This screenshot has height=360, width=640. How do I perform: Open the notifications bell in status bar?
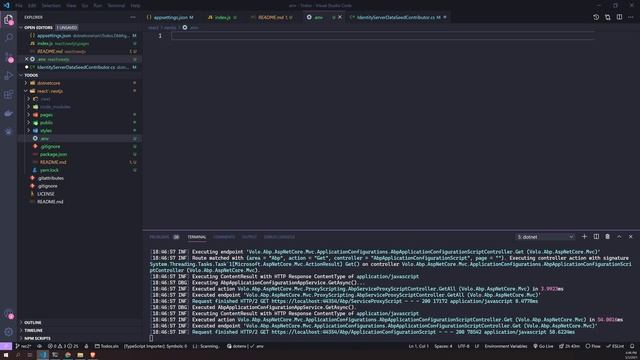point(632,346)
